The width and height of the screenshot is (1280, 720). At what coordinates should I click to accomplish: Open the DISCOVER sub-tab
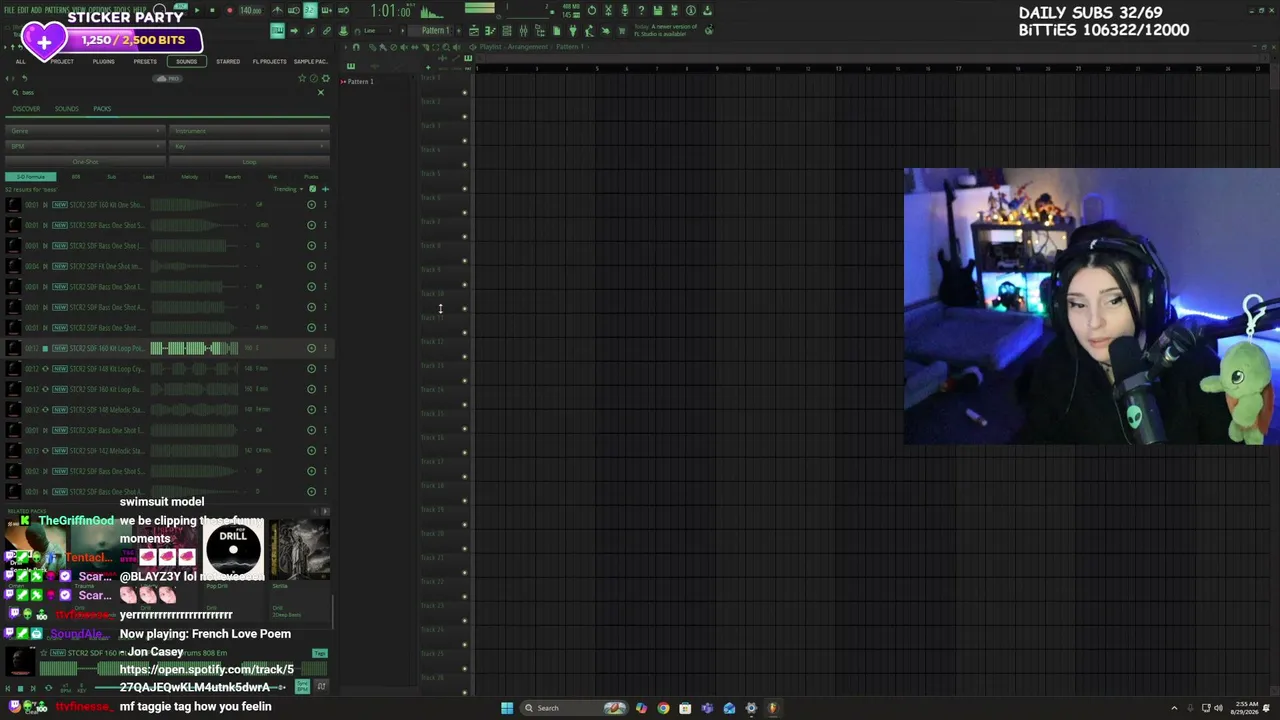tap(26, 109)
